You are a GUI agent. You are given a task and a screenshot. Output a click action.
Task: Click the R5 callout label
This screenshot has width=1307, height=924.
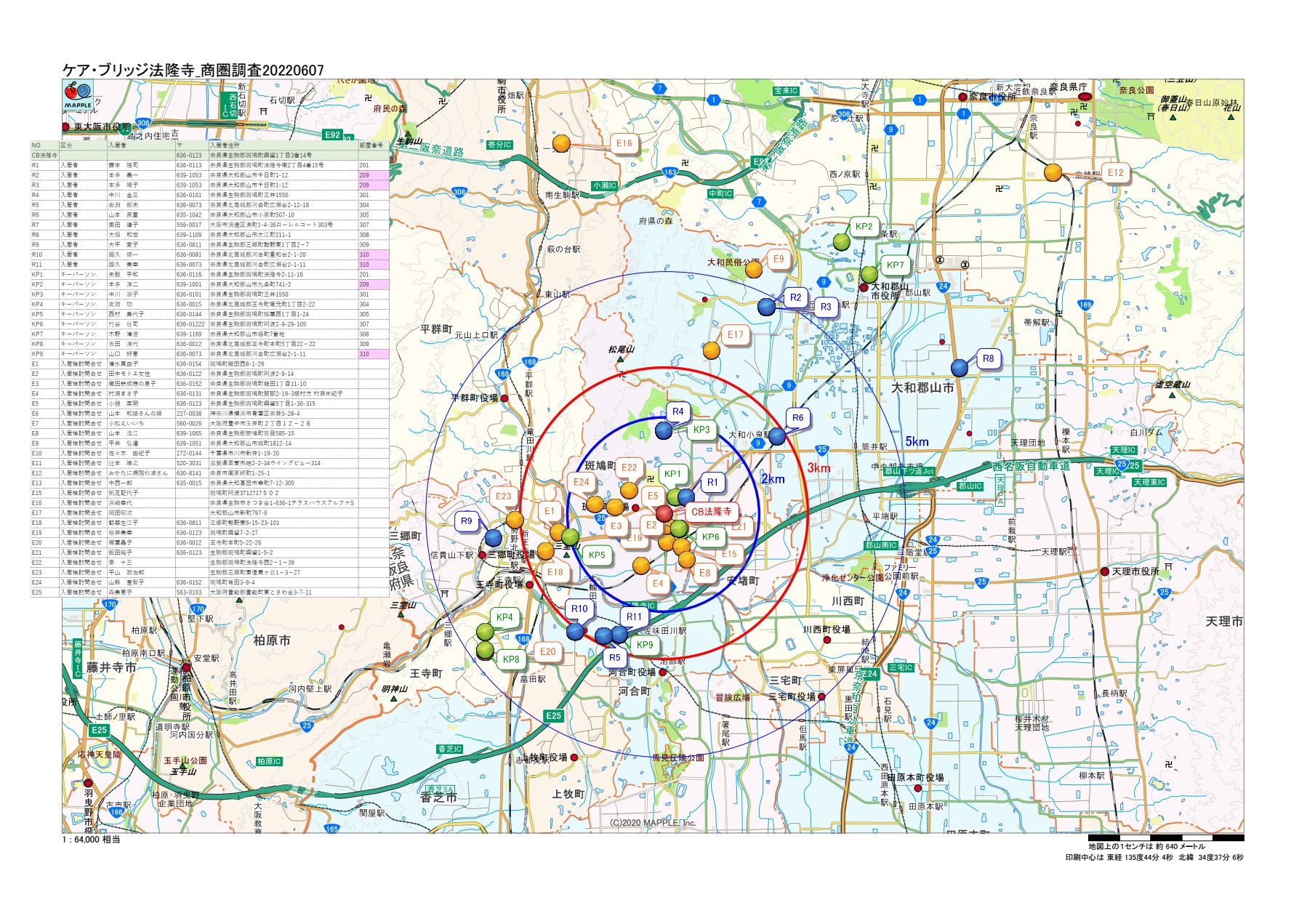[x=615, y=657]
